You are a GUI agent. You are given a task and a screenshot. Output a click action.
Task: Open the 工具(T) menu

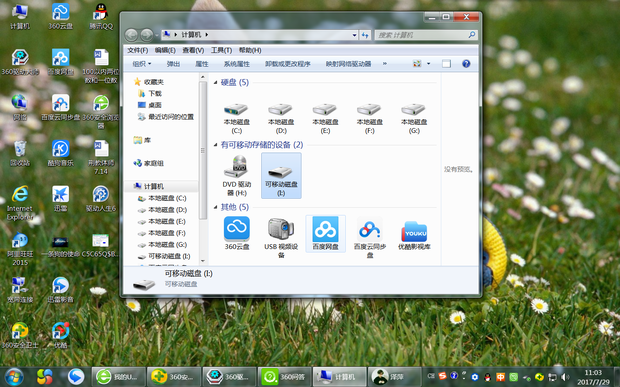(221, 50)
